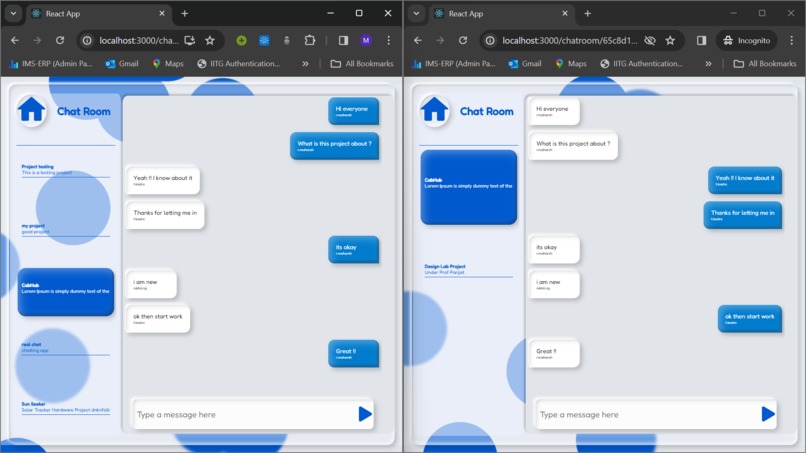Open All Bookmarks folder in right window

765,64
